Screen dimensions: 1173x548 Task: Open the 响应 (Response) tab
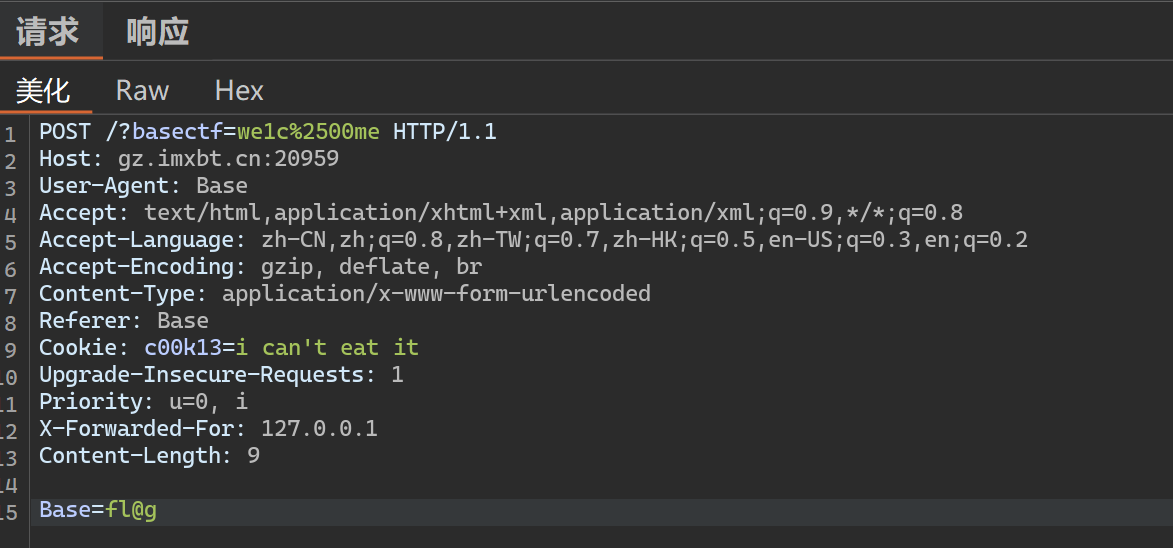pyautogui.click(x=157, y=32)
